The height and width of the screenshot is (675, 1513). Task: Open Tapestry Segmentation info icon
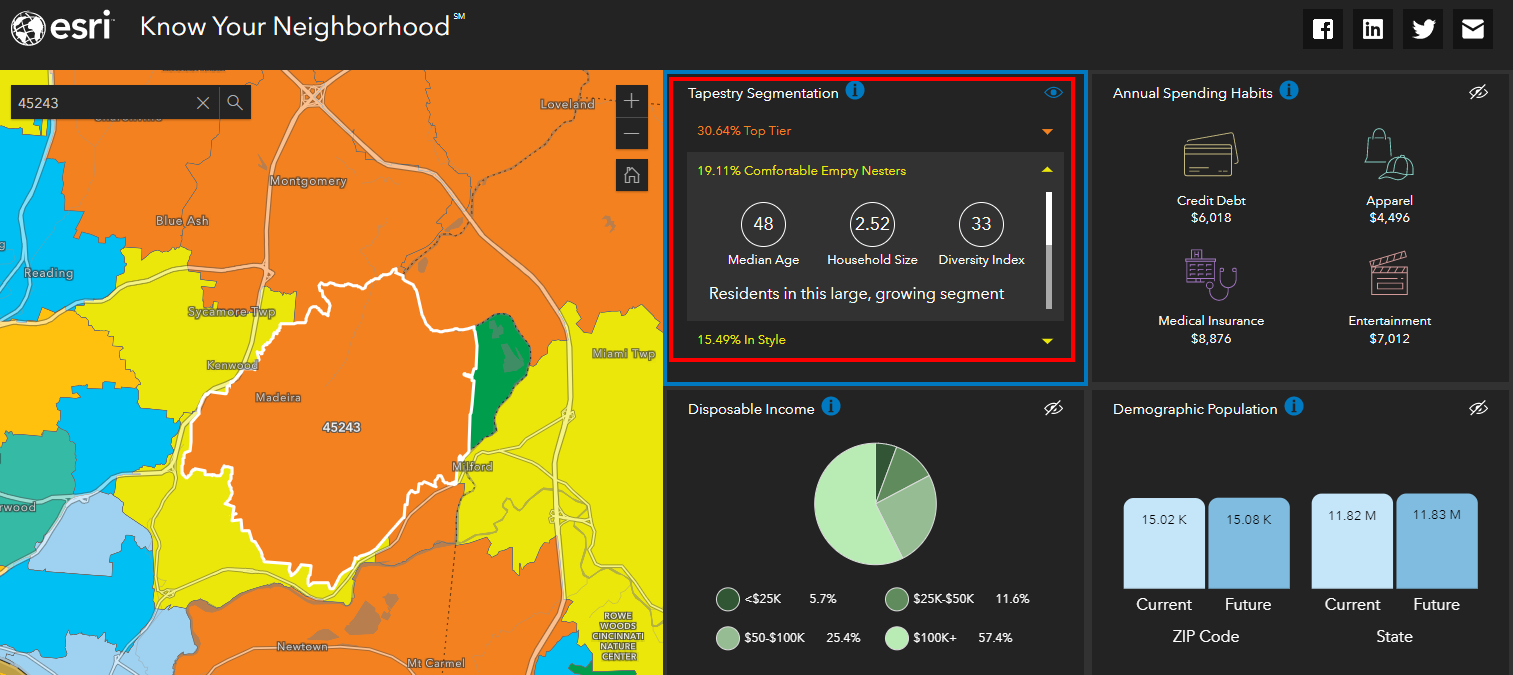tap(855, 91)
